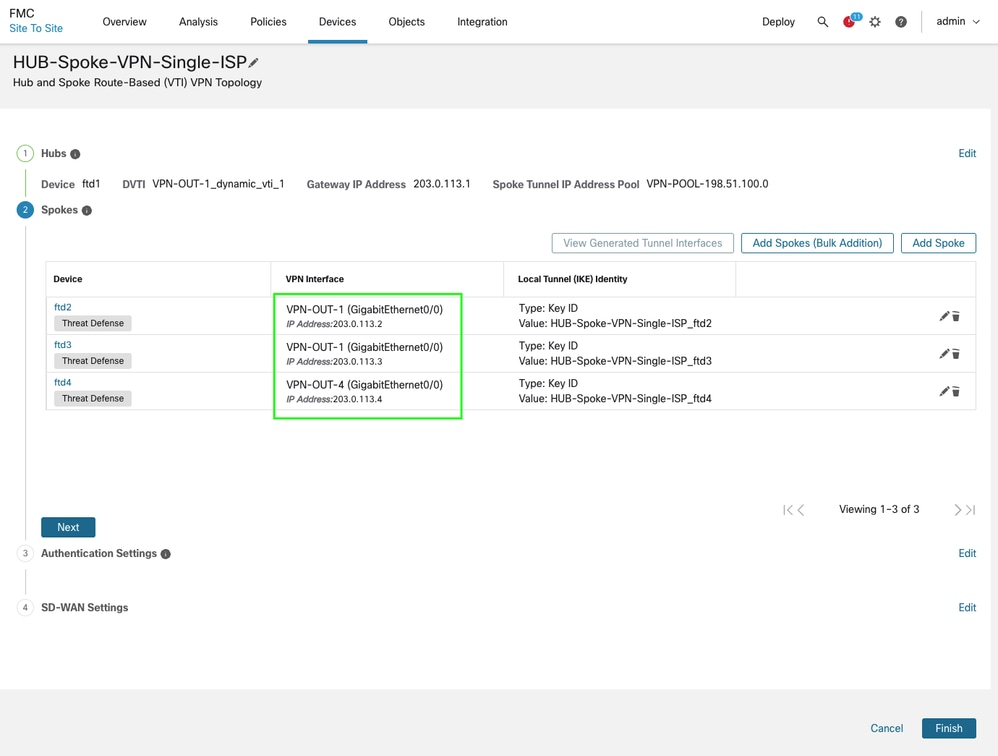This screenshot has height=756, width=998.
Task: Expand the SD-WAN Settings step
Action: click(84, 607)
